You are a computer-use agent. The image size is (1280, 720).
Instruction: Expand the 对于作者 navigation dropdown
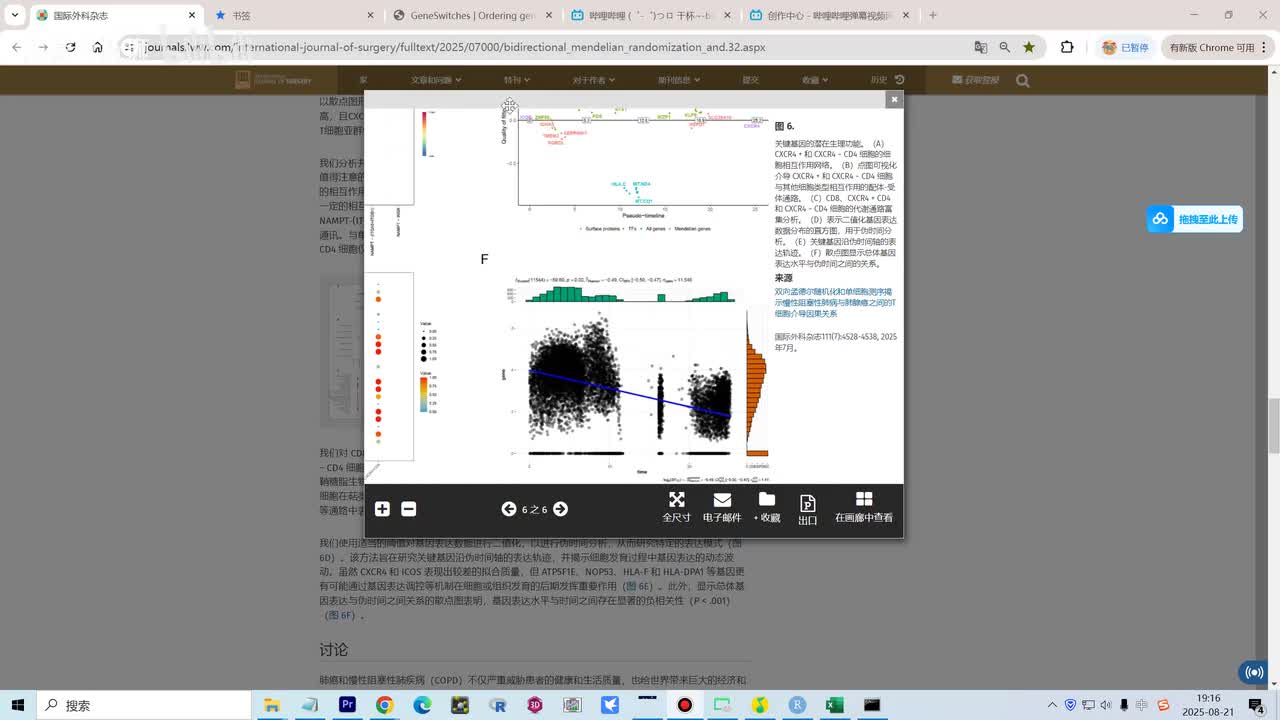click(x=594, y=80)
